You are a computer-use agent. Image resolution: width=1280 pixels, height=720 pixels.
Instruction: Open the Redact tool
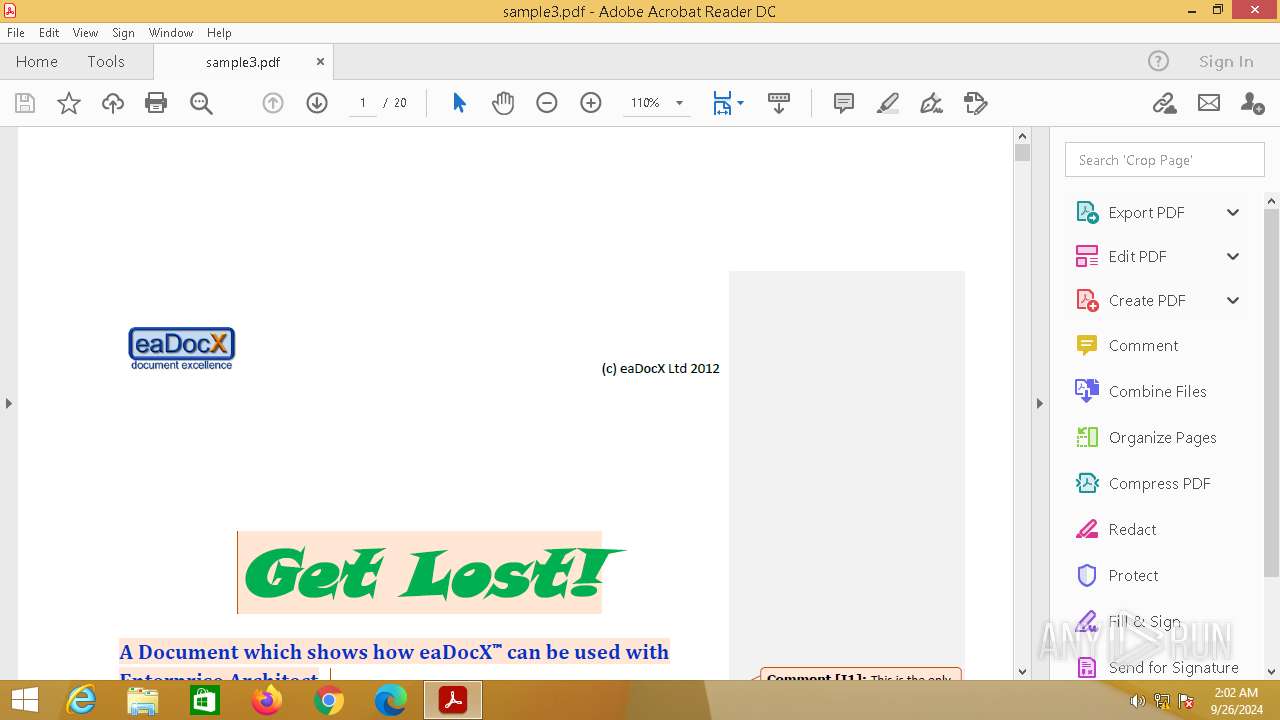click(x=1132, y=530)
